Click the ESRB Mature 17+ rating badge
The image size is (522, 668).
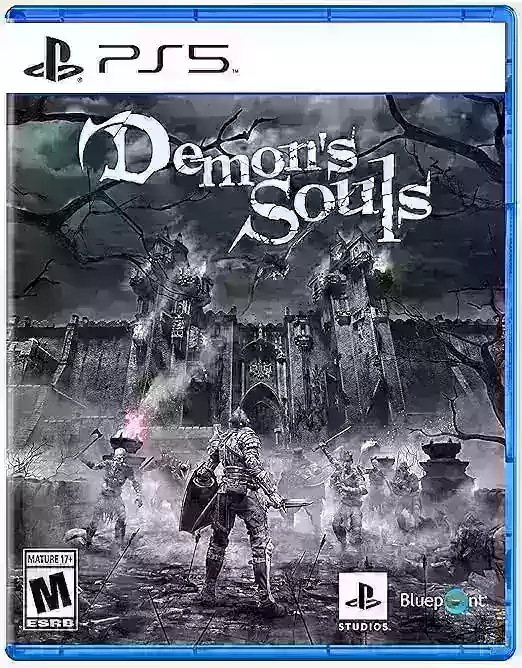(x=51, y=590)
